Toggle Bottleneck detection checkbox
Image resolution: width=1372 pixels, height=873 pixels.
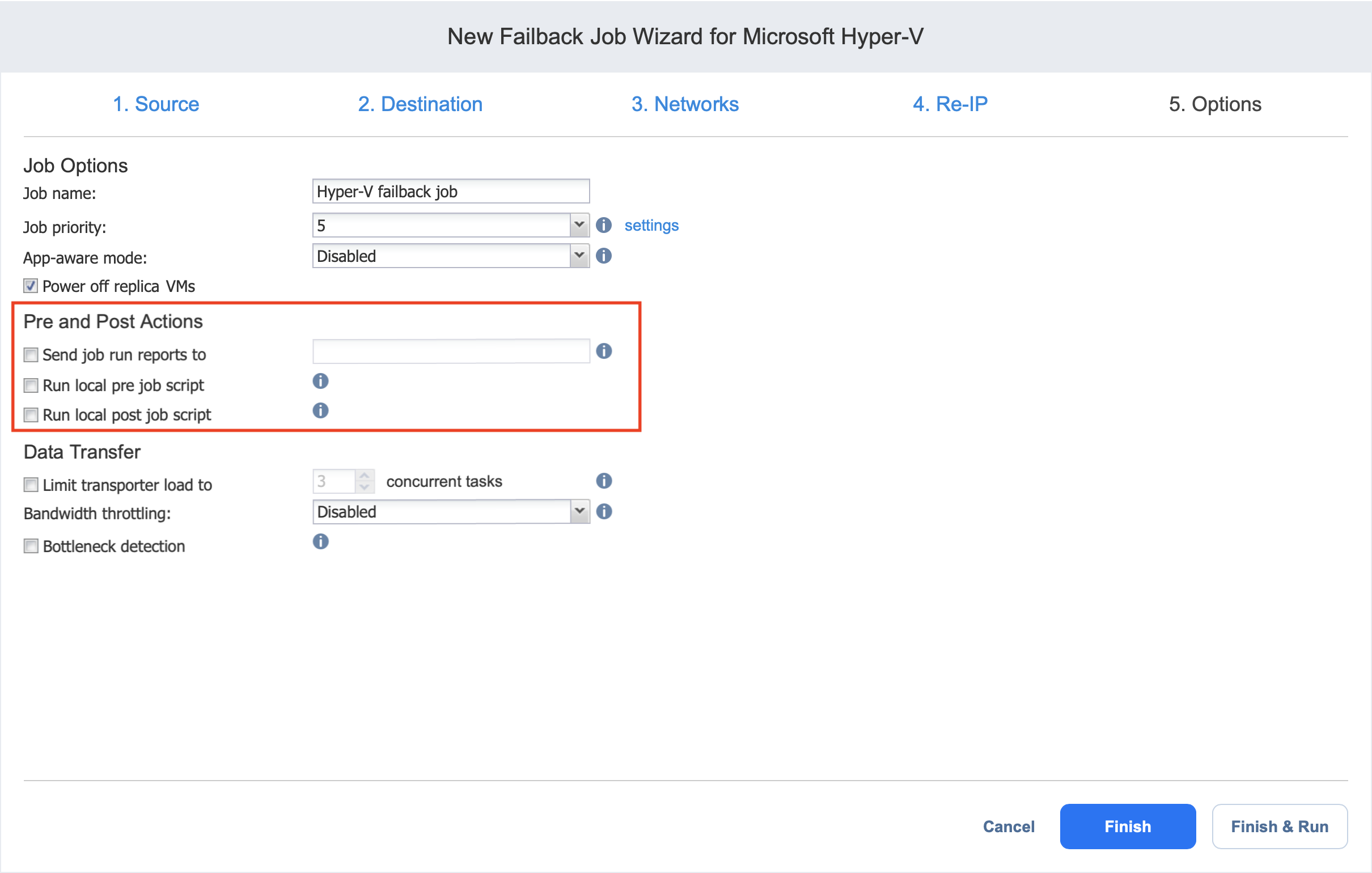[31, 546]
